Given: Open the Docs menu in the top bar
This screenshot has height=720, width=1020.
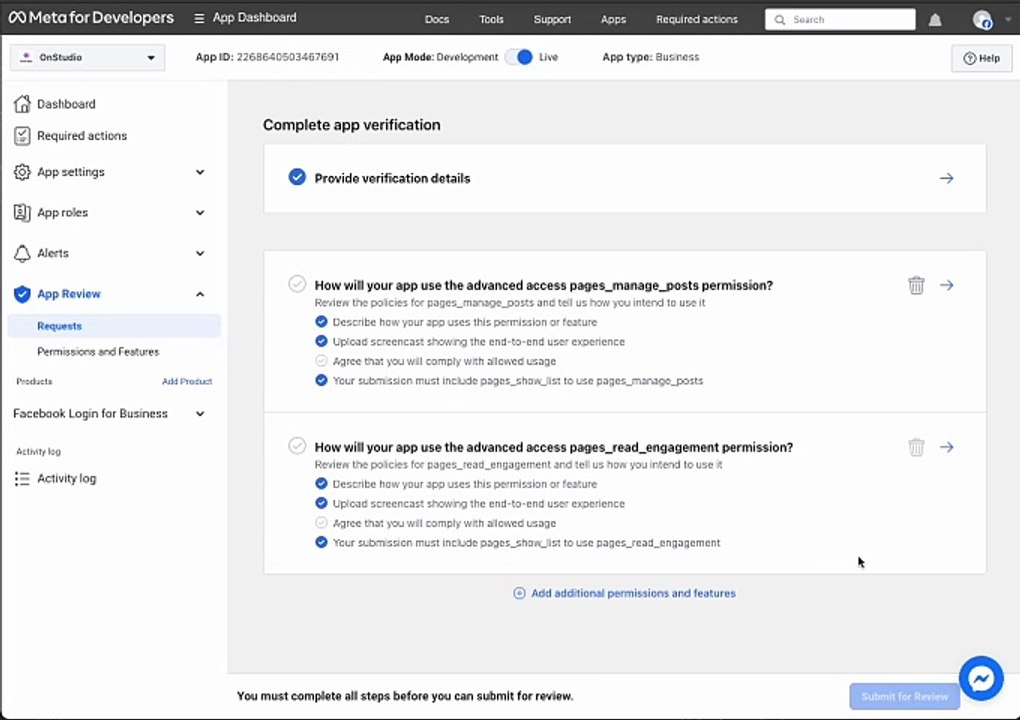Looking at the screenshot, I should pyautogui.click(x=436, y=20).
